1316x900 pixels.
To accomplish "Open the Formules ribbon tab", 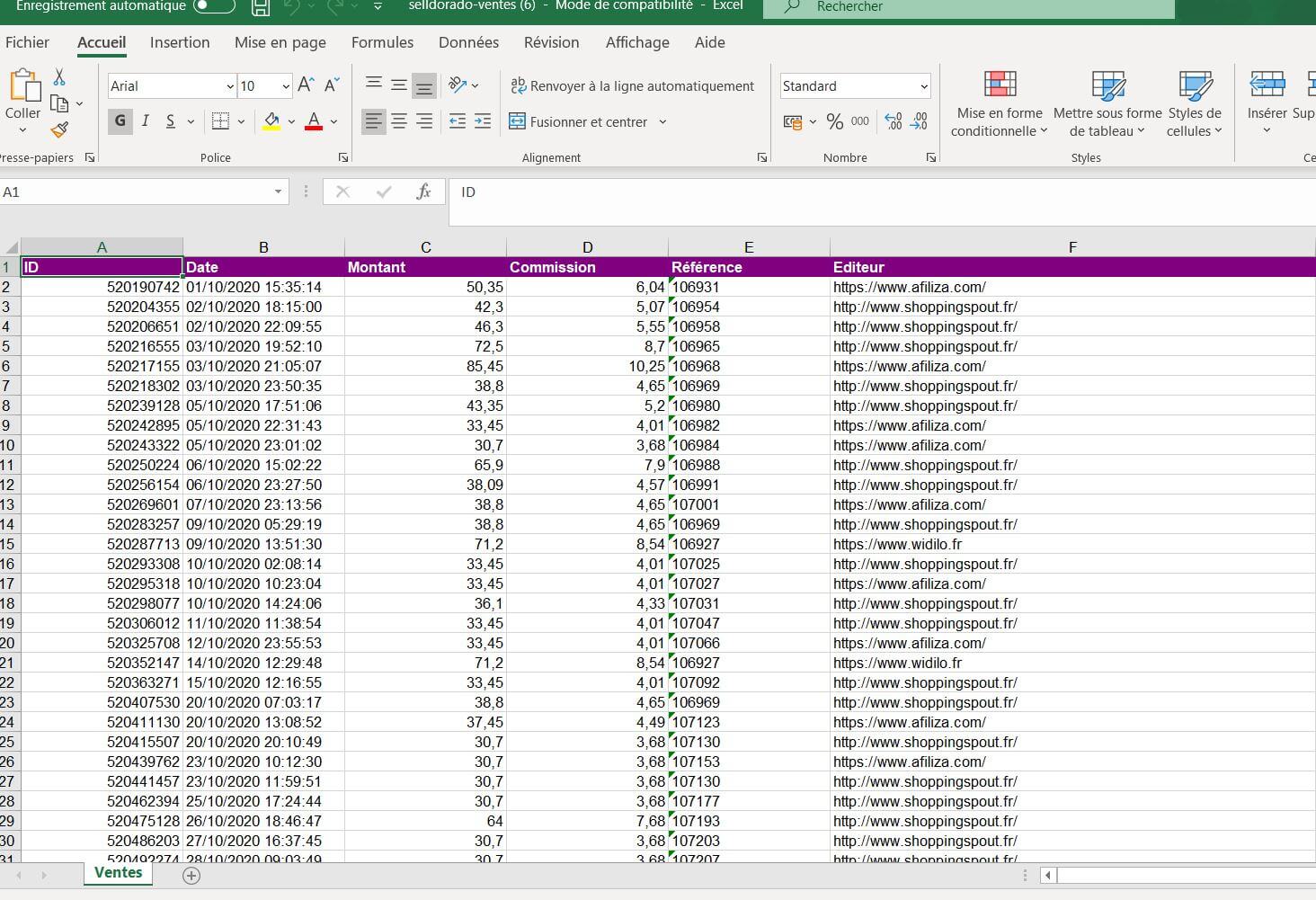I will 382,42.
